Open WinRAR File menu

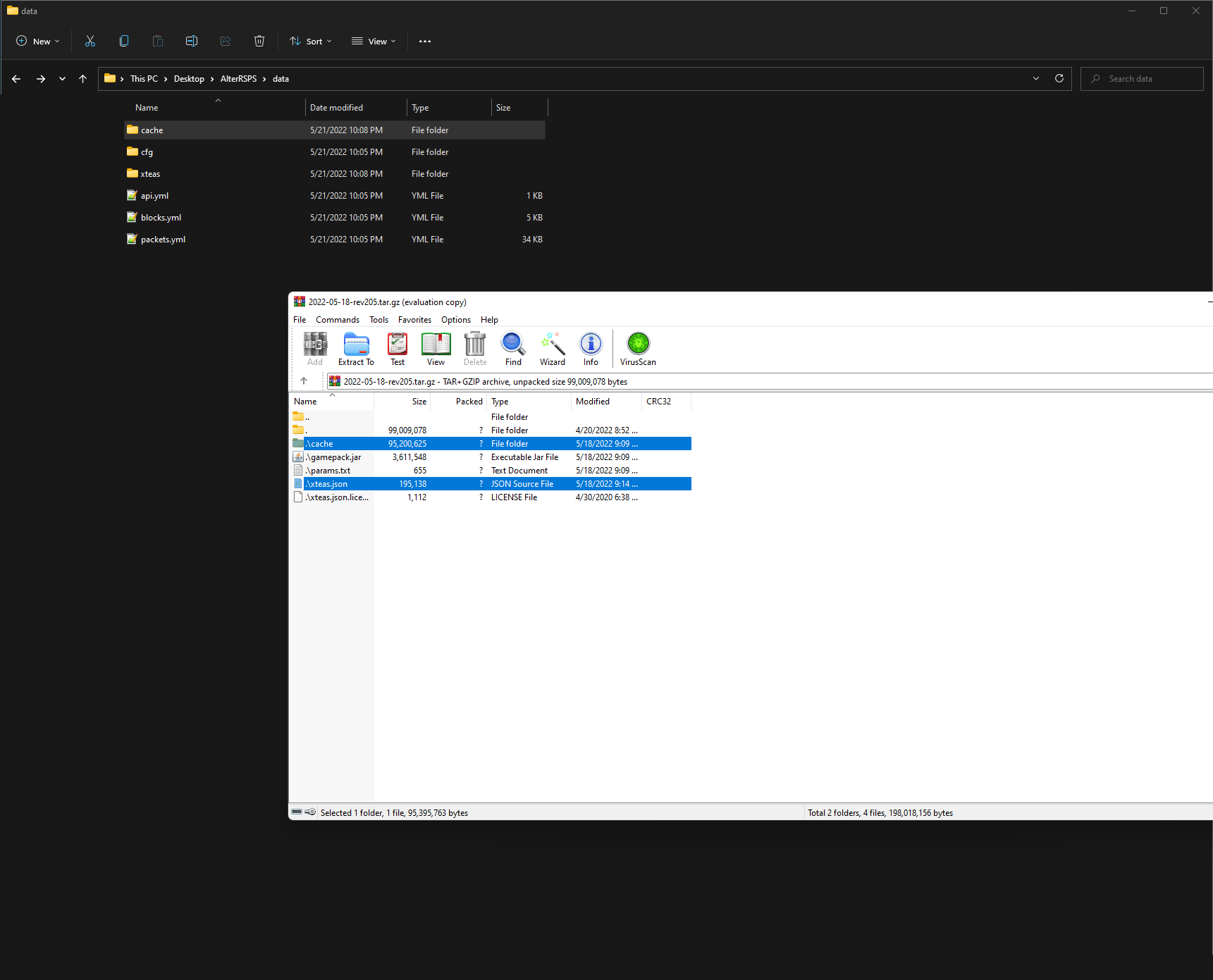[x=300, y=320]
